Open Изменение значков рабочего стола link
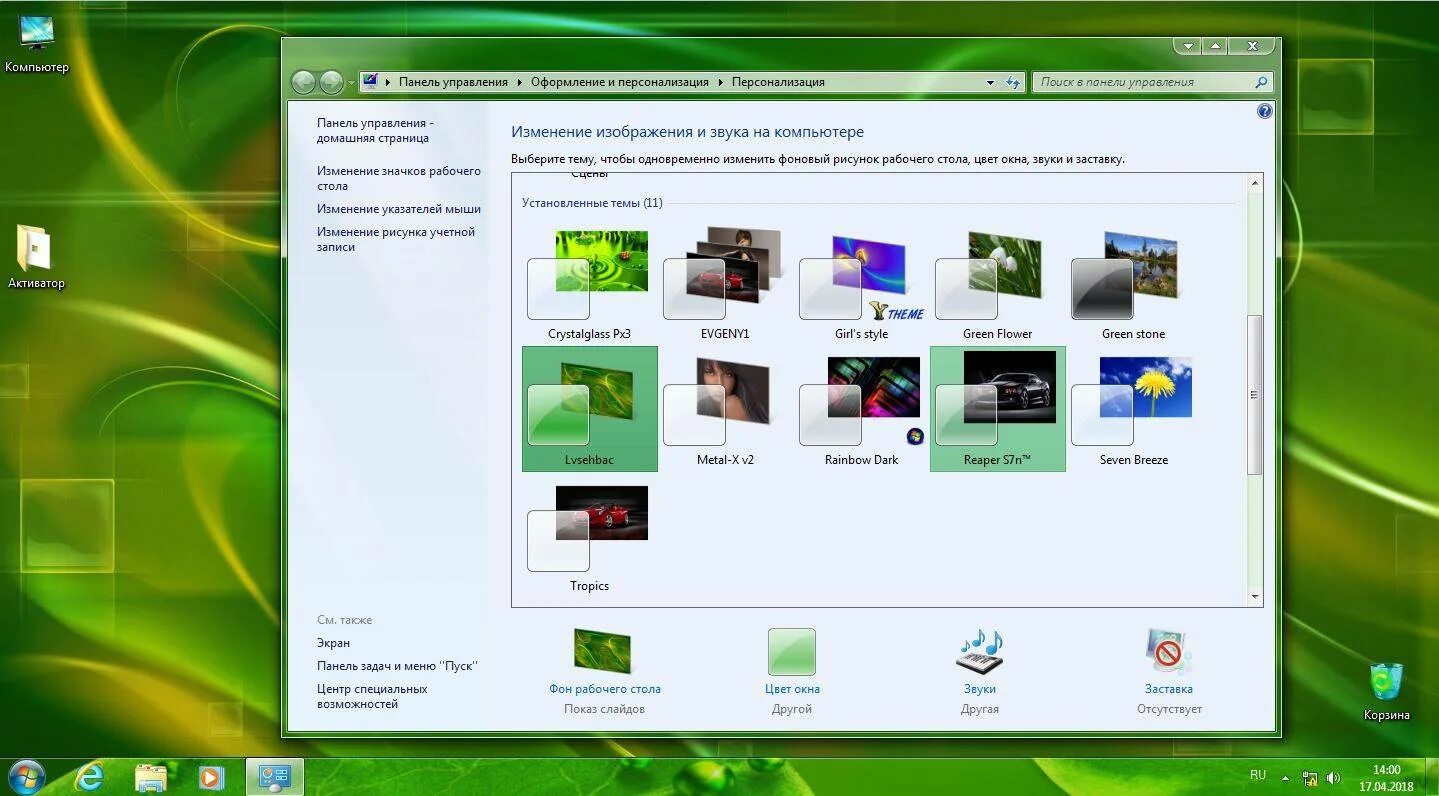The image size is (1439, 796). (x=399, y=178)
